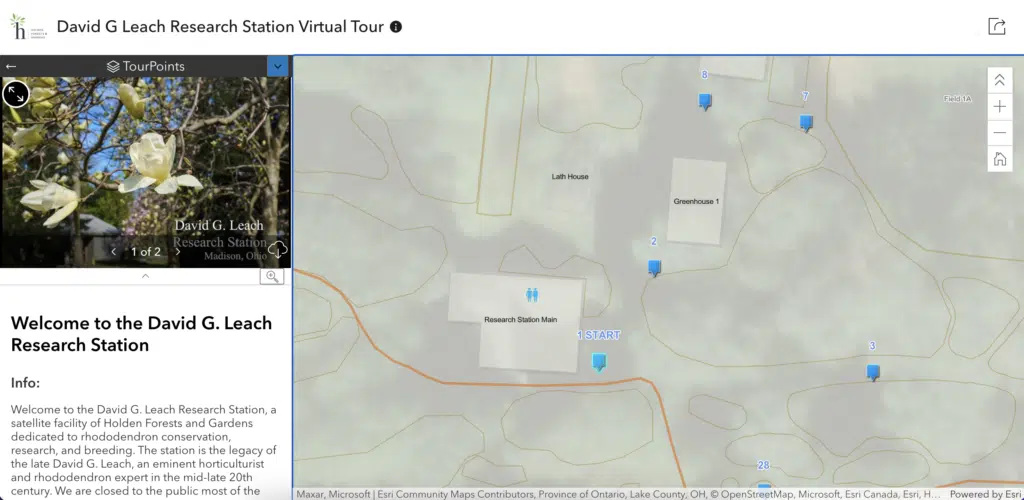Image resolution: width=1024 pixels, height=500 pixels.
Task: Select the 1 START tour point marker
Action: (599, 362)
